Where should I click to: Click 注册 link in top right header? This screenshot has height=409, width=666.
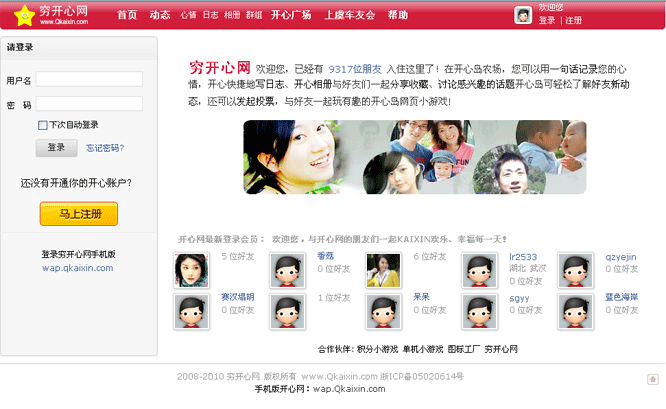click(573, 20)
